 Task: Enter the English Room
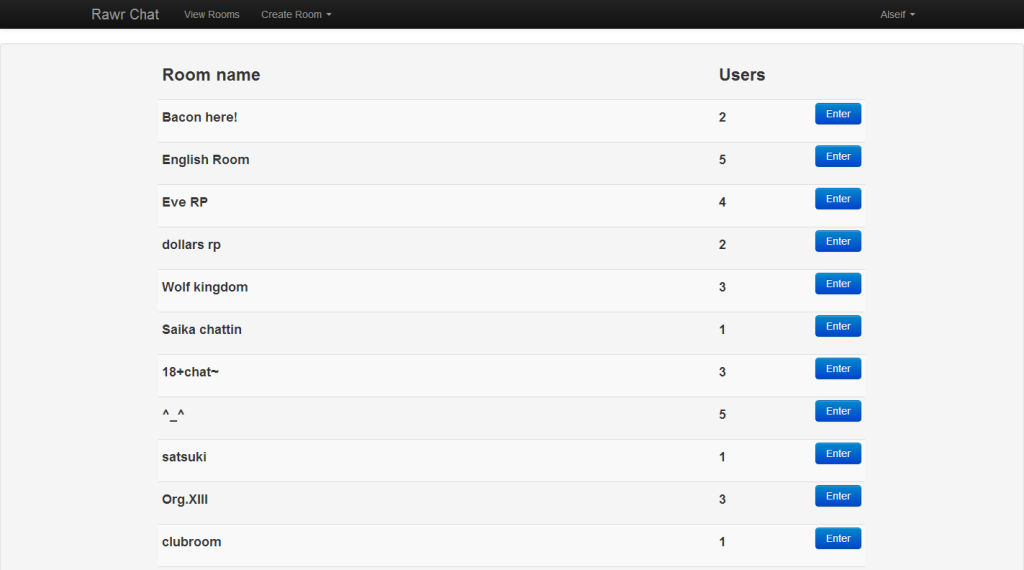[x=838, y=156]
